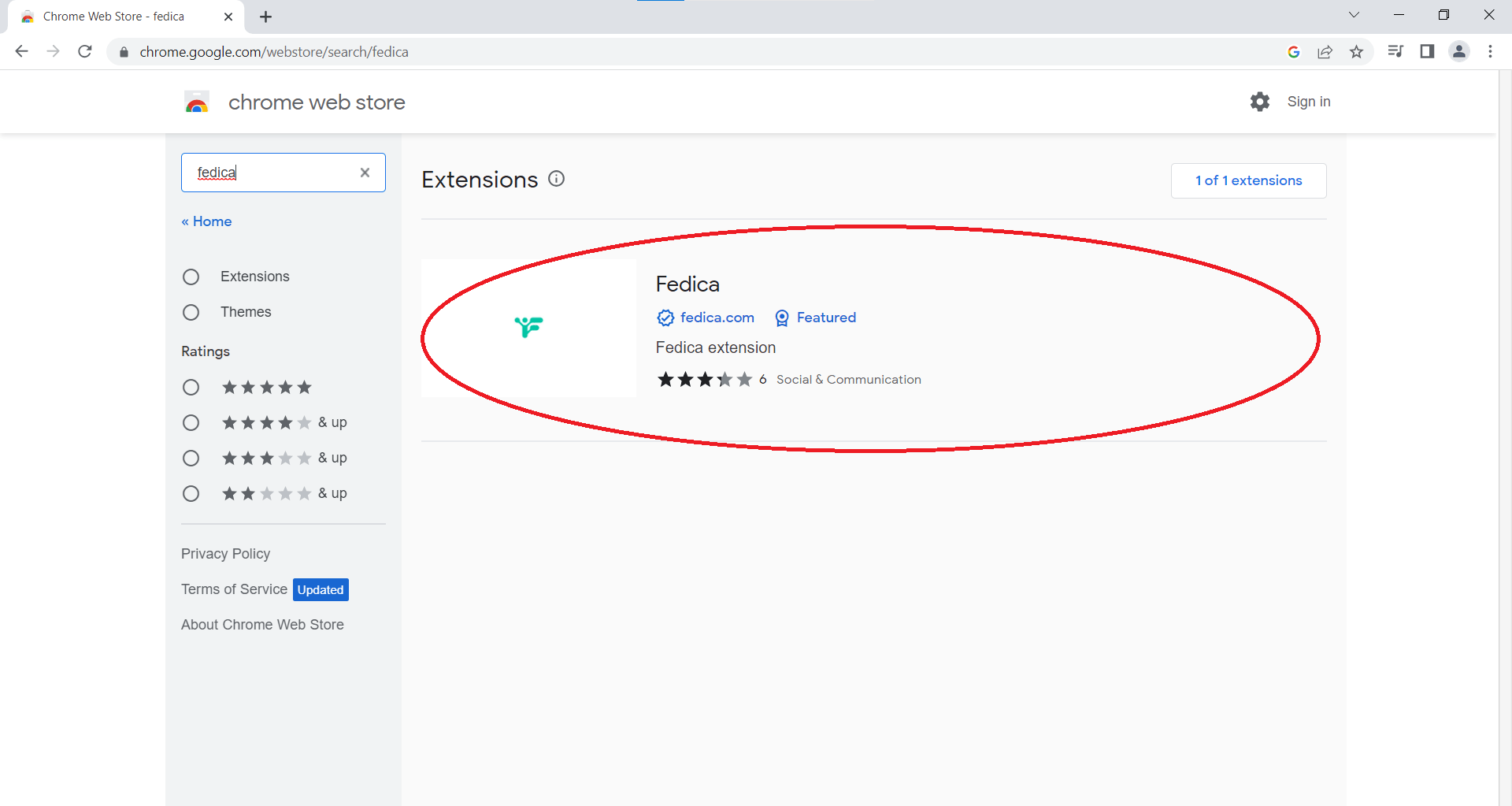Viewport: 1512px width, 806px height.
Task: Open the fedica.com link
Action: 717,318
